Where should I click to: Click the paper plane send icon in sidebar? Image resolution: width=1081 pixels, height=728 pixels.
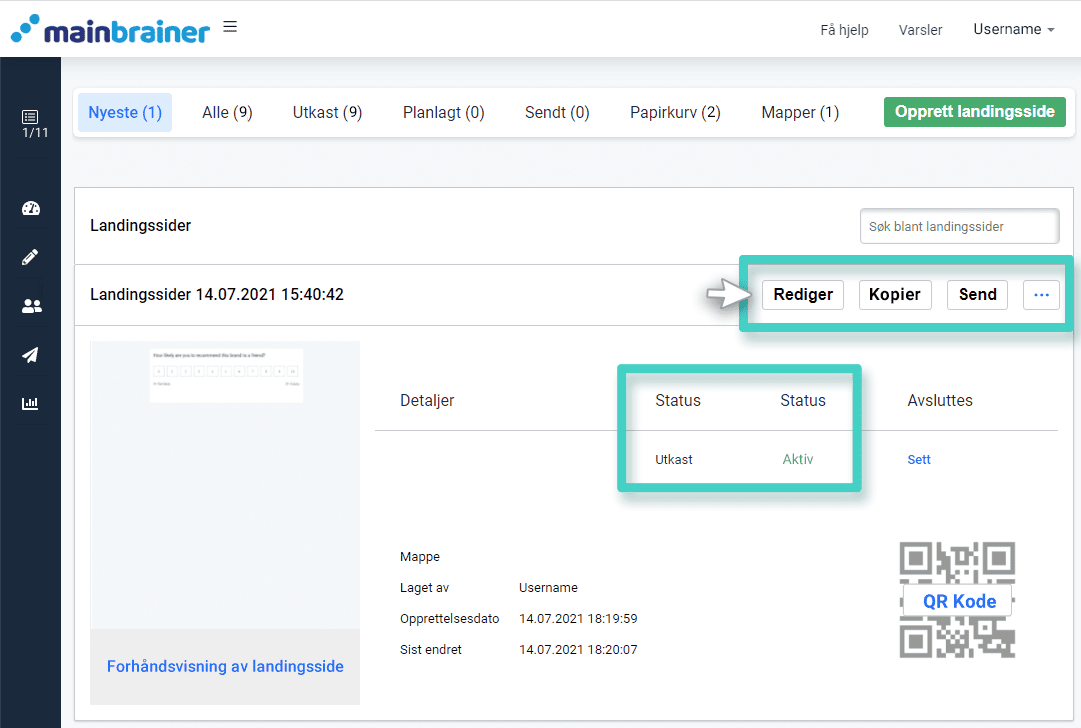coord(30,355)
